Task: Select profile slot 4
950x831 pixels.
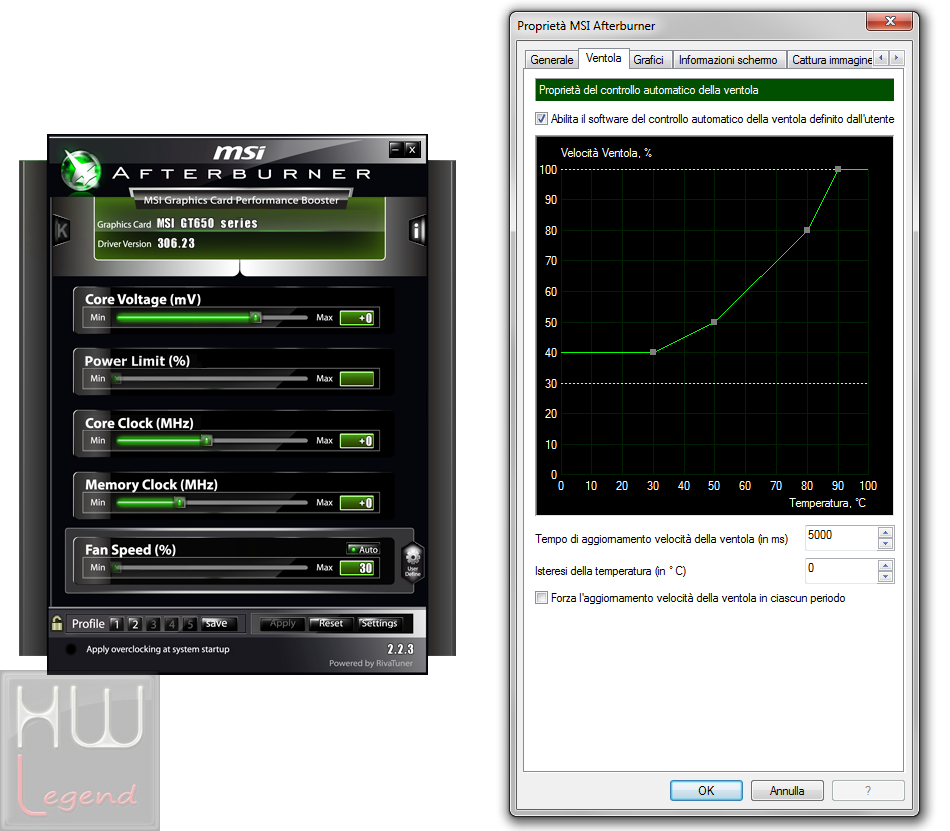Action: [x=172, y=624]
